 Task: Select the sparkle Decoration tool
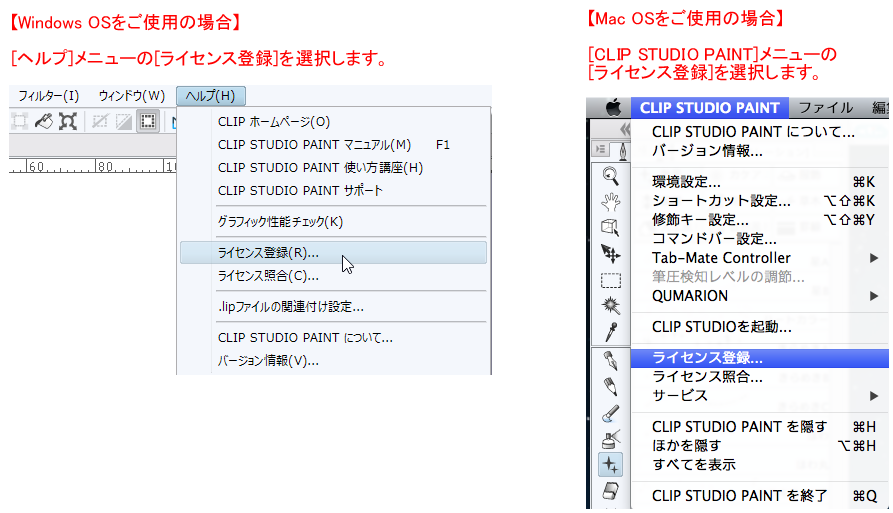611,465
